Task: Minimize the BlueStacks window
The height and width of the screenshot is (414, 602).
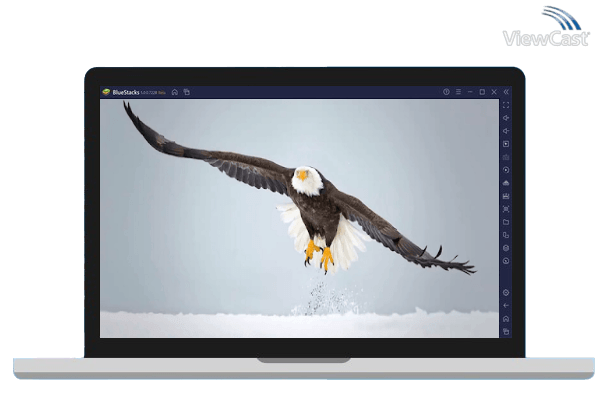Action: (470, 92)
